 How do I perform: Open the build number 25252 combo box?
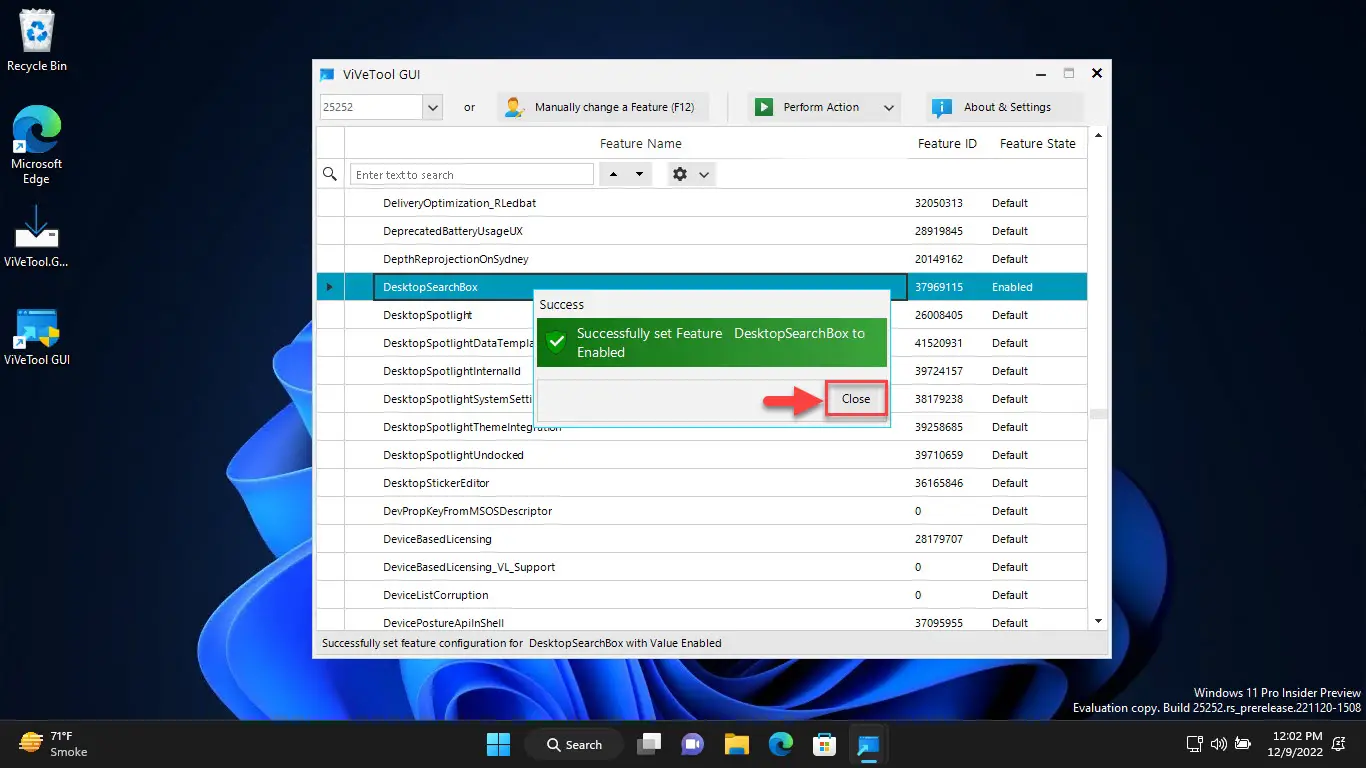[380, 107]
